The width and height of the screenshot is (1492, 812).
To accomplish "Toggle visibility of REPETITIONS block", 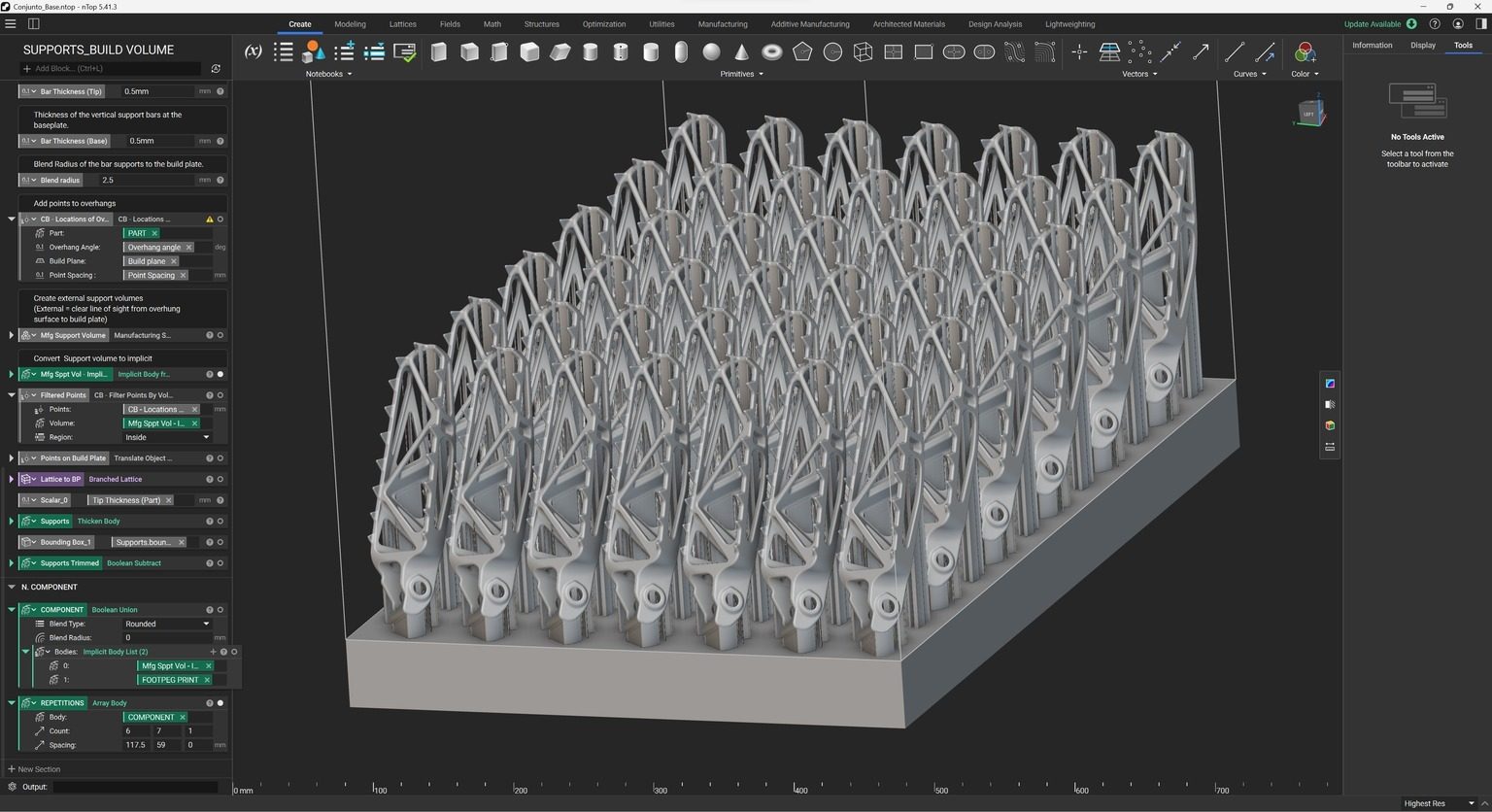I will [x=220, y=703].
